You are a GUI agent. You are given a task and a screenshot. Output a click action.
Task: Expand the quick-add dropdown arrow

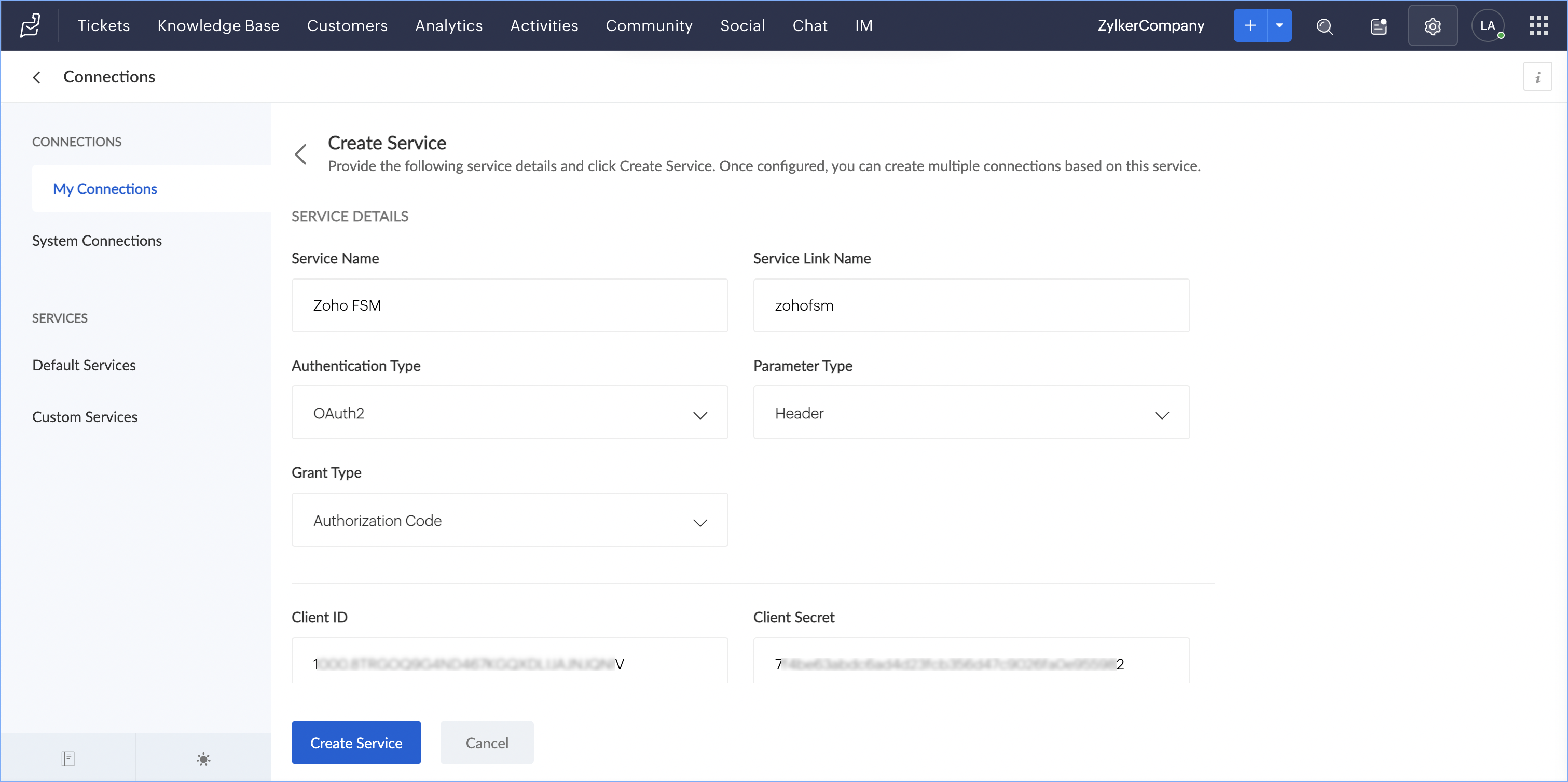(1280, 25)
